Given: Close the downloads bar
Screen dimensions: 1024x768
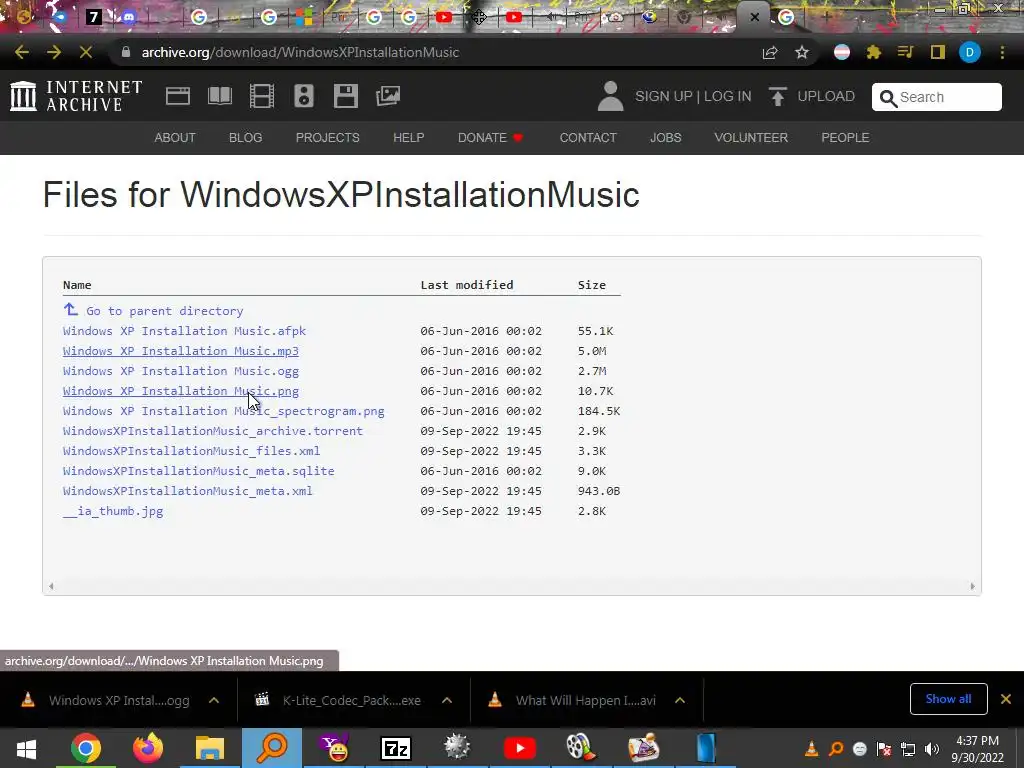Looking at the screenshot, I should [x=1006, y=699].
